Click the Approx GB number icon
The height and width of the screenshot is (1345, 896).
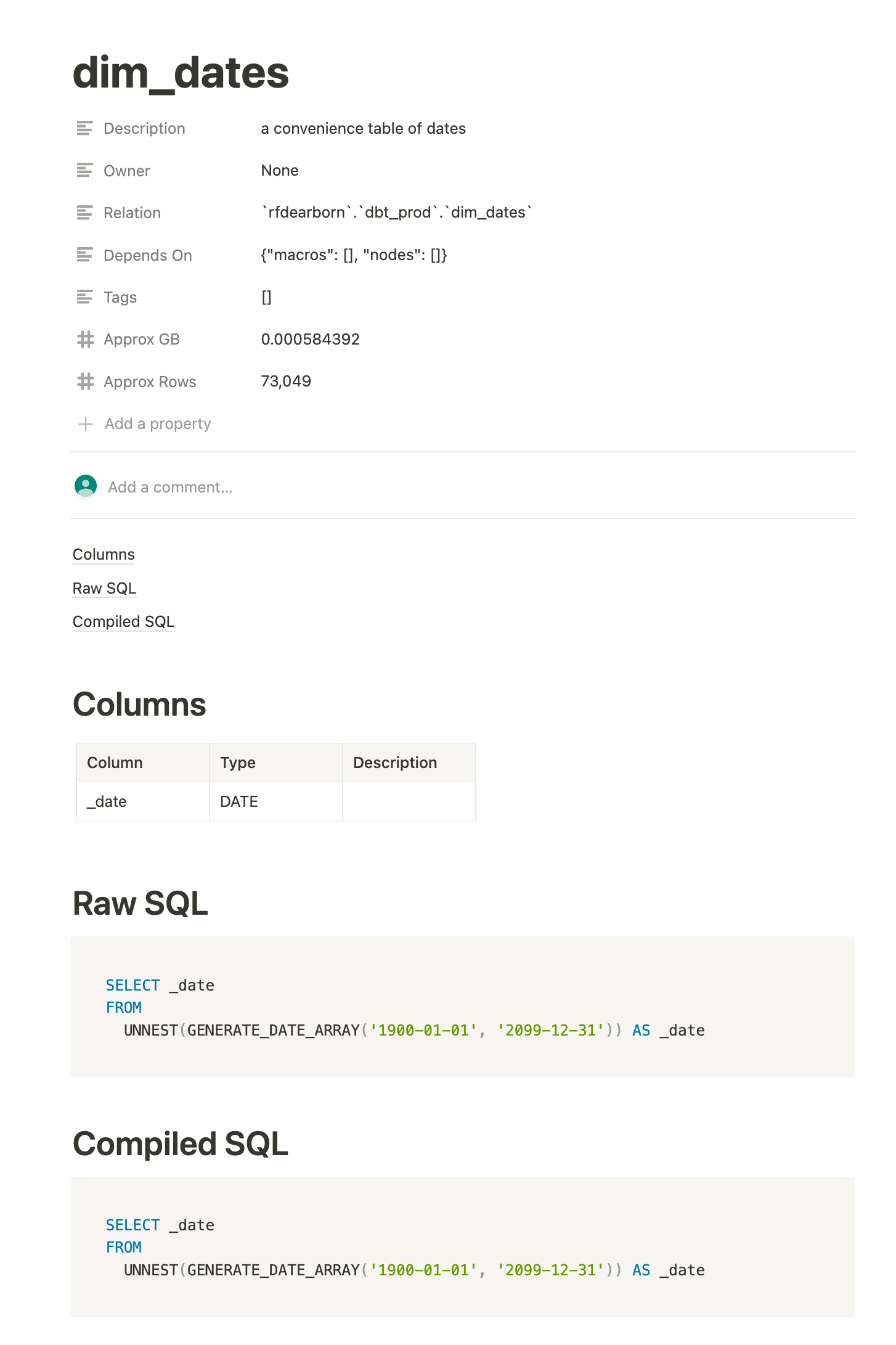point(85,339)
